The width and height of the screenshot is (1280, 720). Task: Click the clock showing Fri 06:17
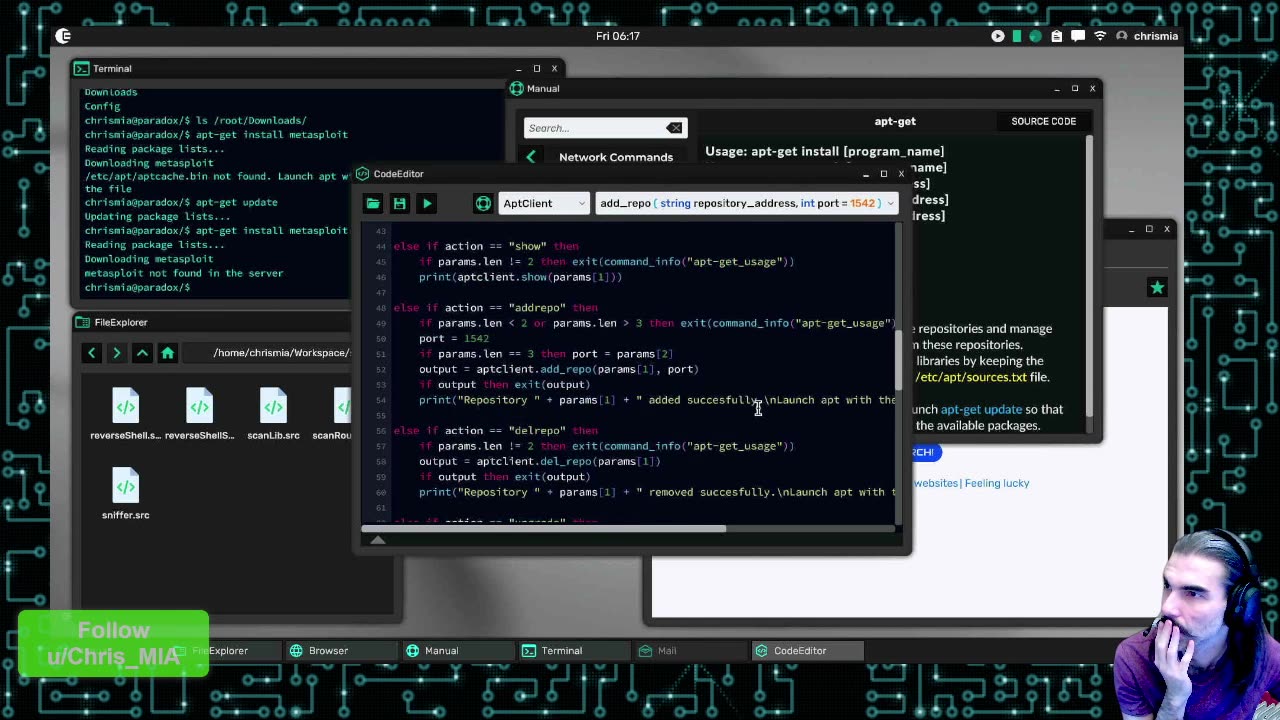click(x=617, y=36)
